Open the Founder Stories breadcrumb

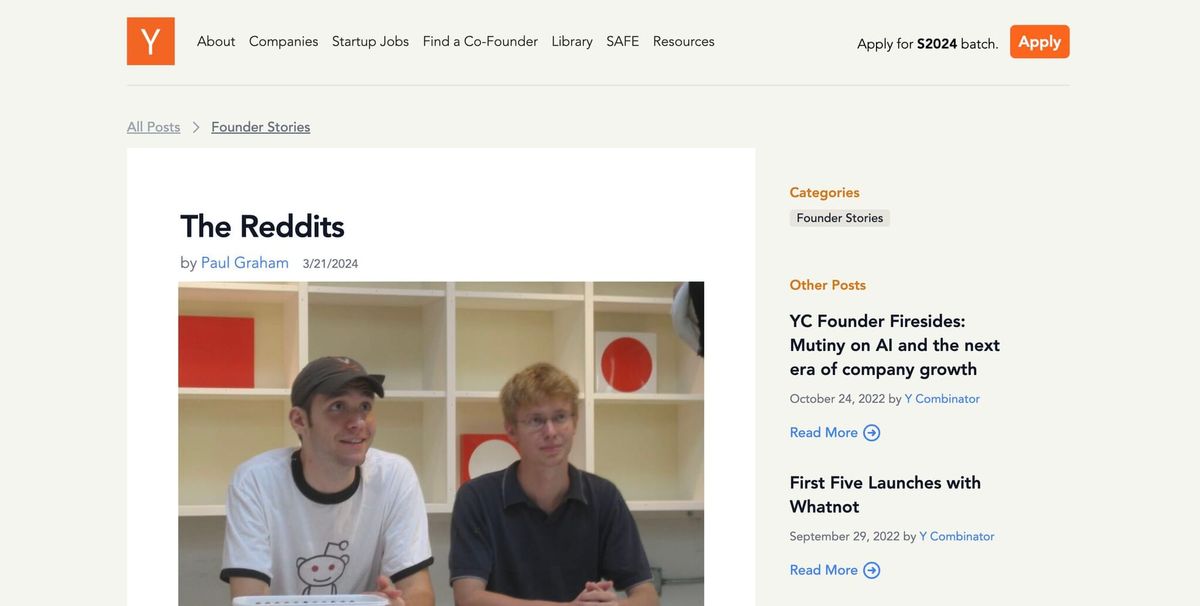(260, 126)
